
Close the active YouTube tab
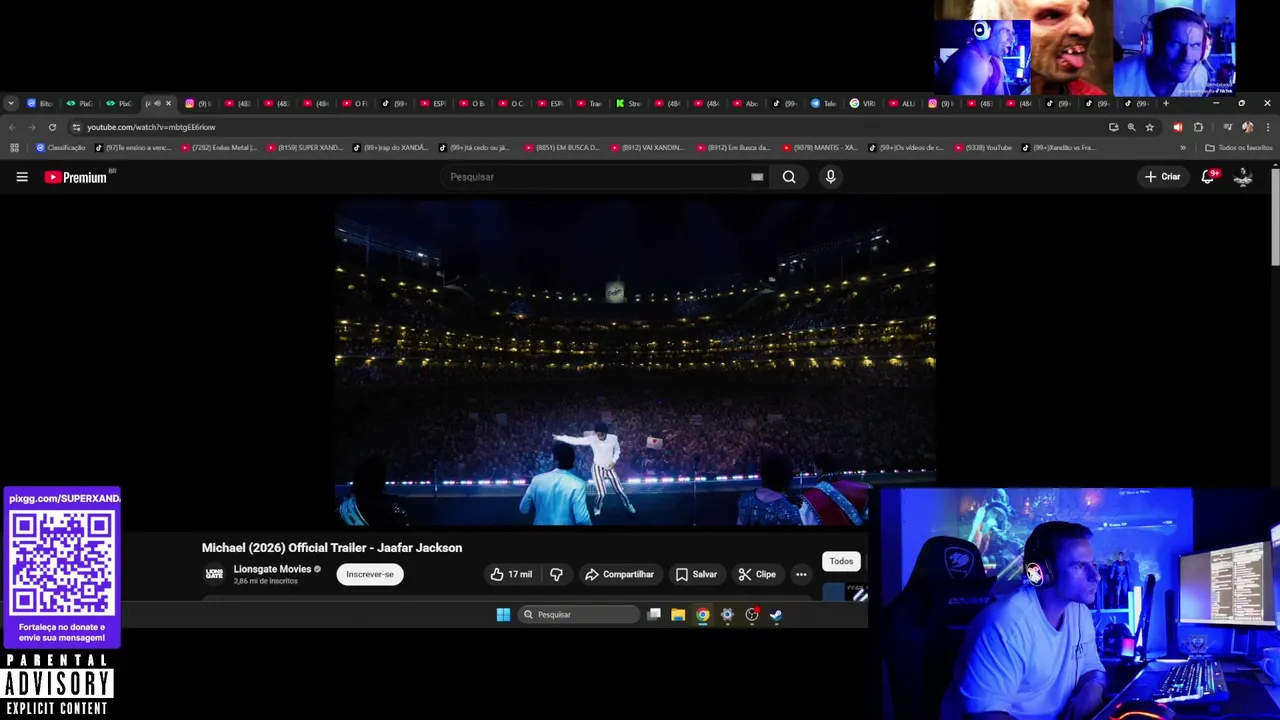[x=168, y=103]
